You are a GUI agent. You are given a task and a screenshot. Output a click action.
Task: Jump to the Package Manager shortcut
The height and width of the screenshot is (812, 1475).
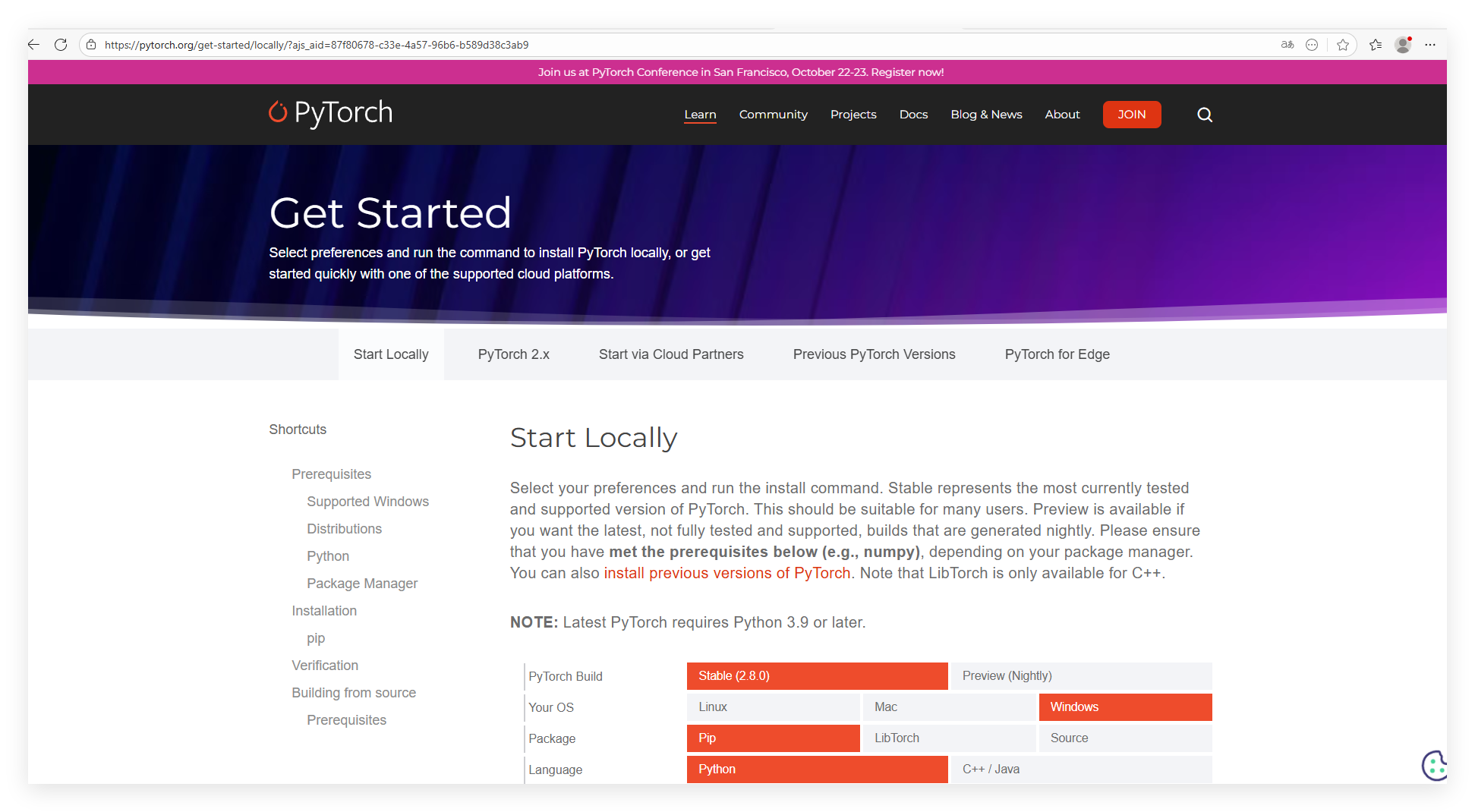362,584
